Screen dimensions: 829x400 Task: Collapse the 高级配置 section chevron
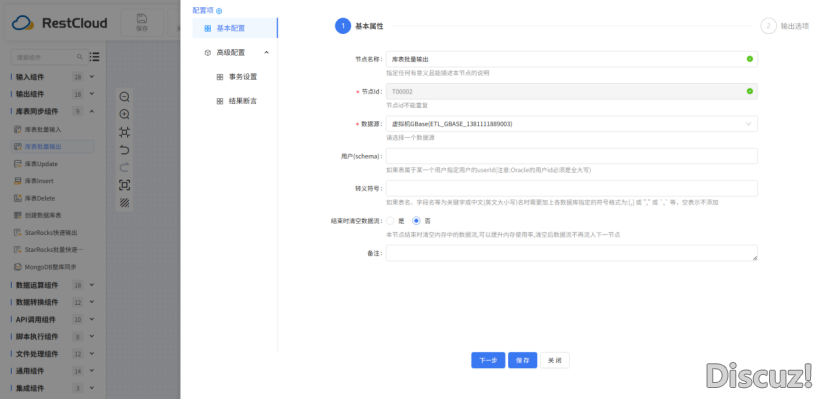tap(266, 52)
